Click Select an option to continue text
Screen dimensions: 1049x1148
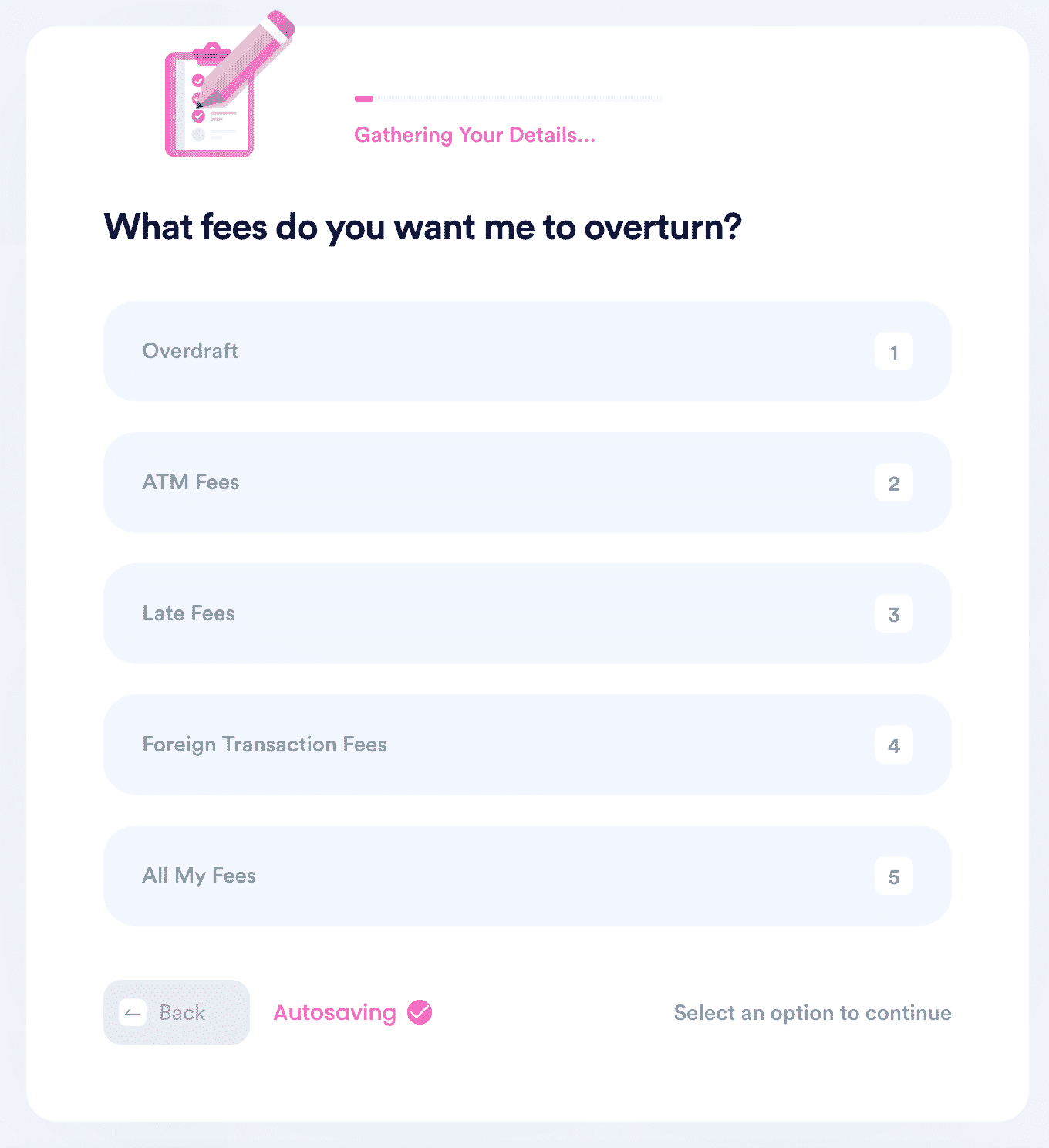[812, 1012]
